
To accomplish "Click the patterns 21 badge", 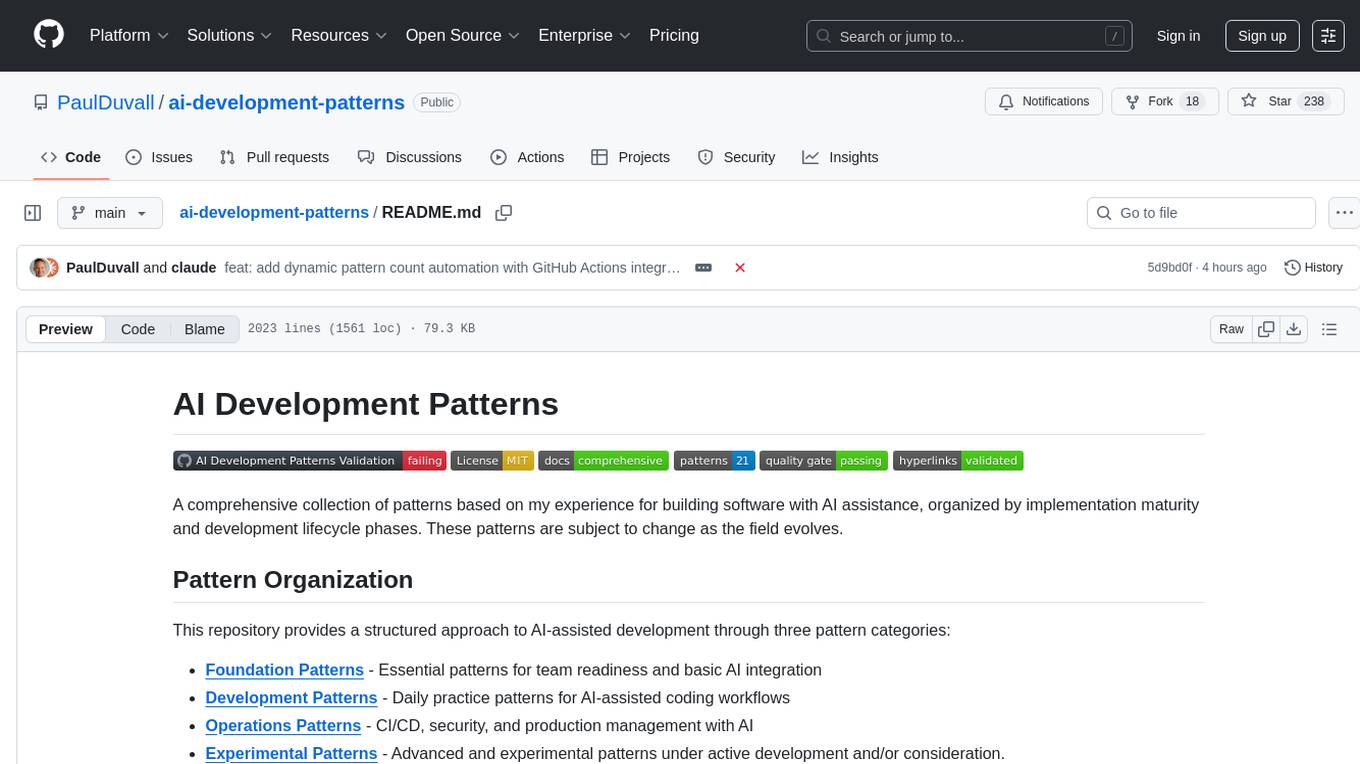I will click(714, 461).
